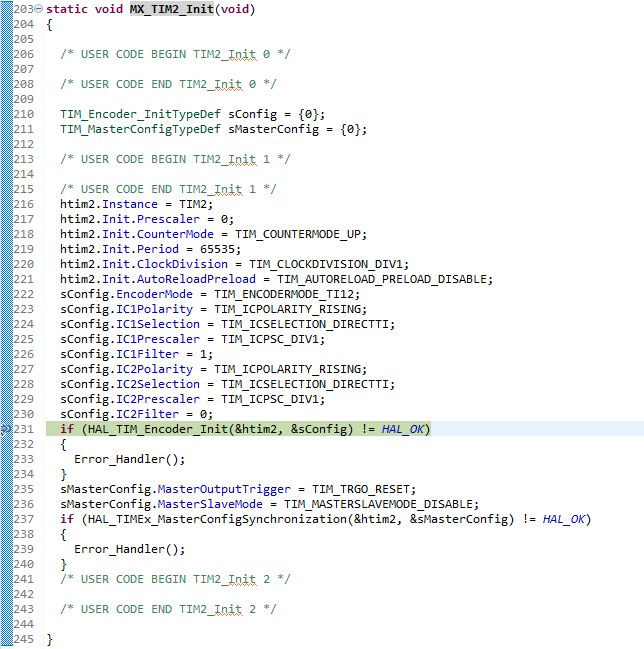644x649 pixels.
Task: Click on 'HAL_TIMEx_MasterConfigSynchronization' function call
Action: [x=217, y=519]
